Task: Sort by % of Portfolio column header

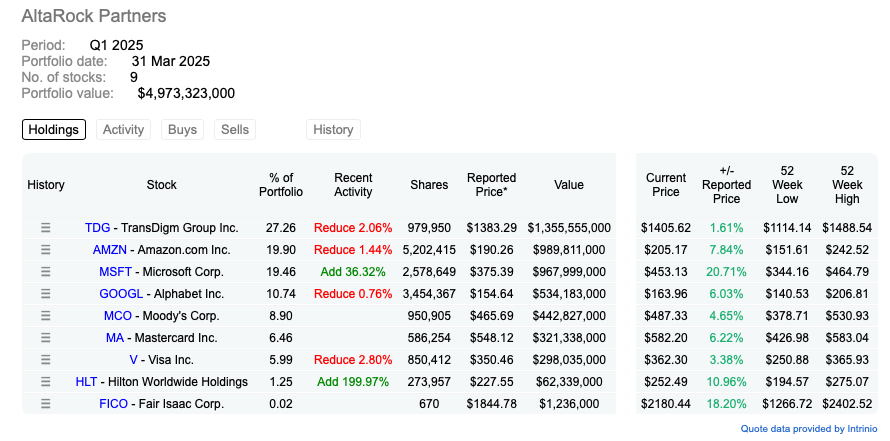Action: point(281,185)
